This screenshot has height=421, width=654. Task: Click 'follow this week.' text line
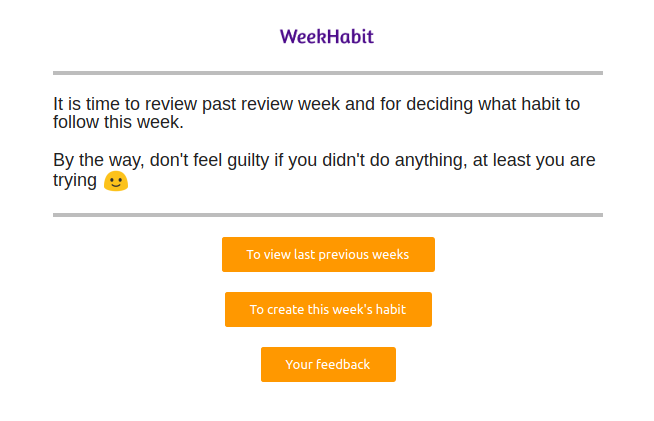[x=118, y=122]
